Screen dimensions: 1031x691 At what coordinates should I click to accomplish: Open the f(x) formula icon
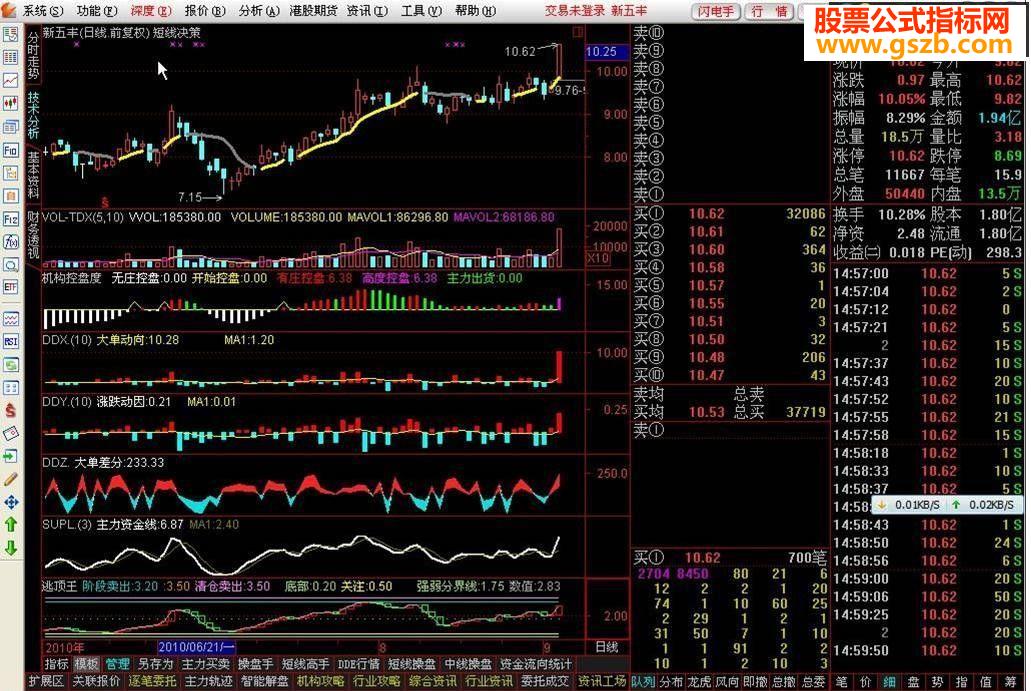point(11,242)
